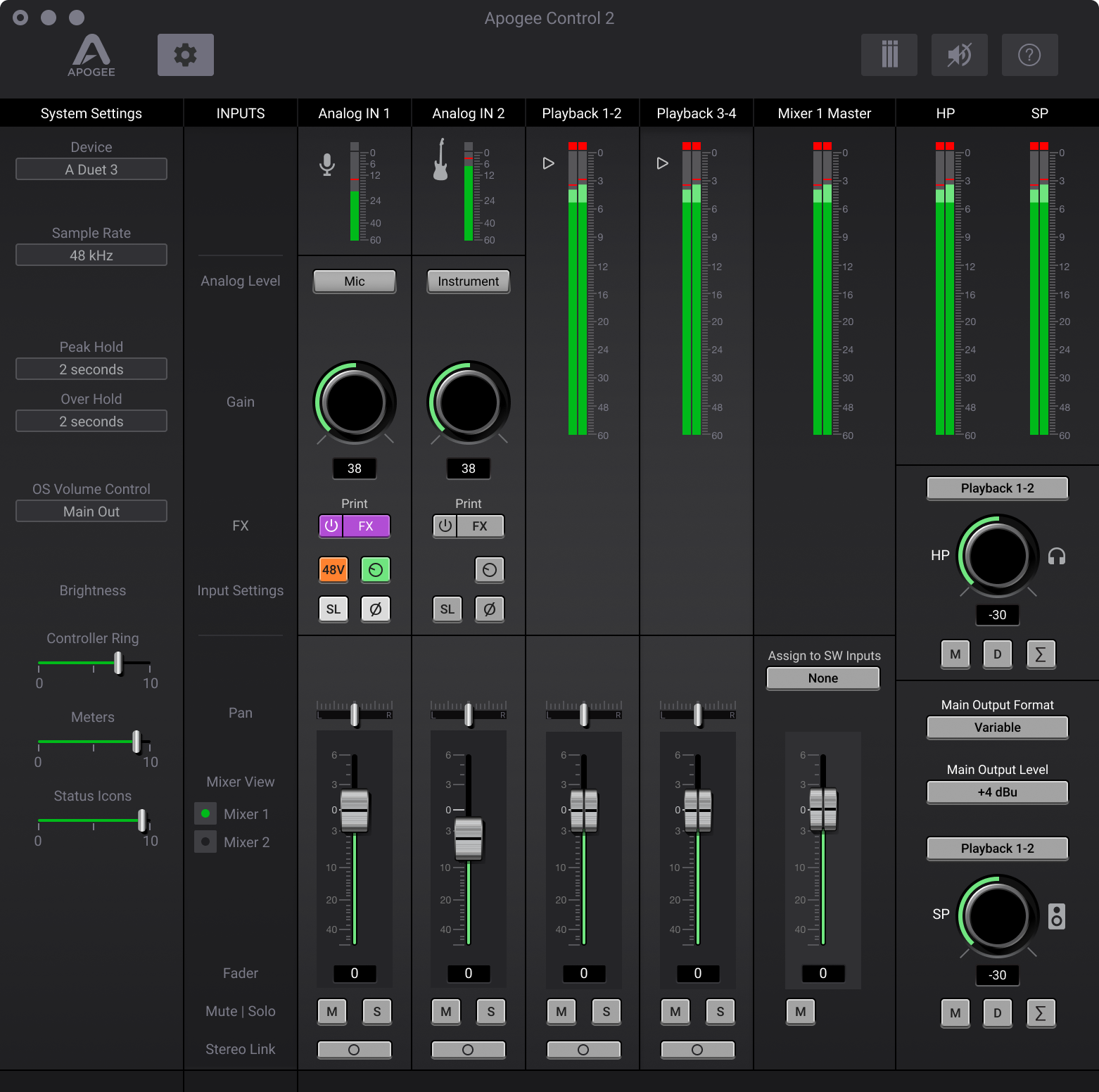1099x1092 pixels.
Task: Toggle Stereo Link for Analog IN 1
Action: point(354,1050)
